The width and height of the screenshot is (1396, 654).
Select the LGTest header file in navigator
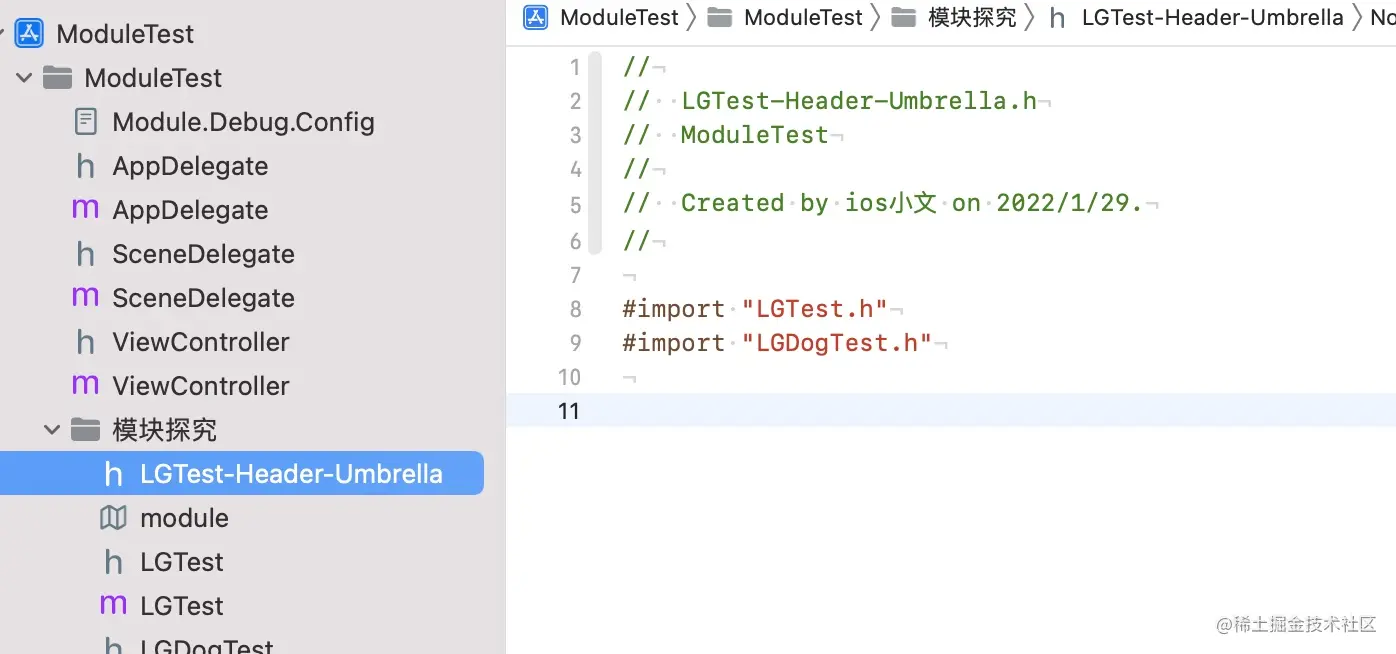(x=182, y=562)
